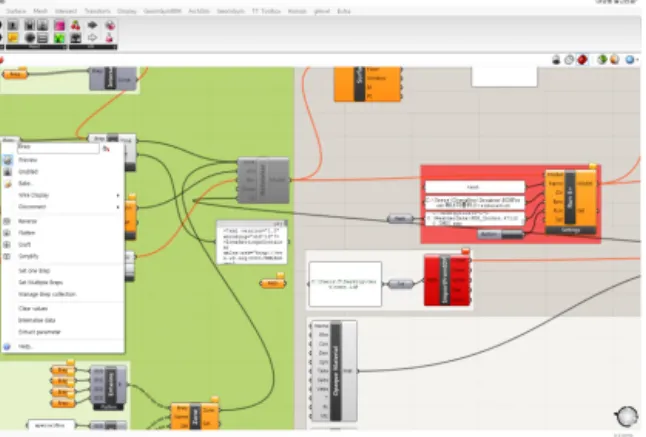The height and width of the screenshot is (437, 646).
Task: Expand the Wire Display submenu
Action: (63, 195)
